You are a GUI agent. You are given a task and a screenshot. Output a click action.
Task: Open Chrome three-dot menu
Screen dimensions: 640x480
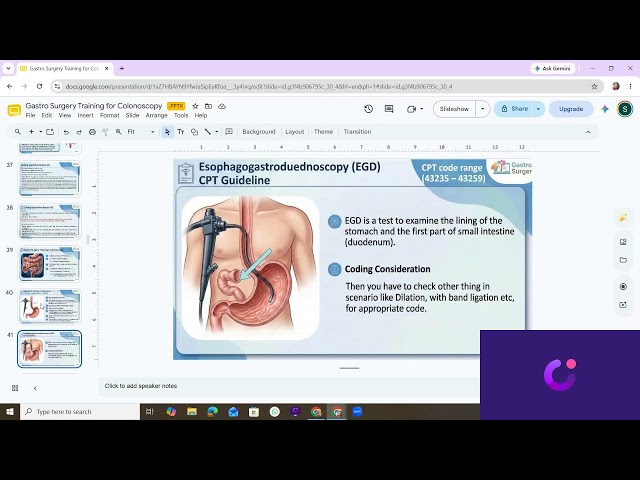pyautogui.click(x=630, y=87)
